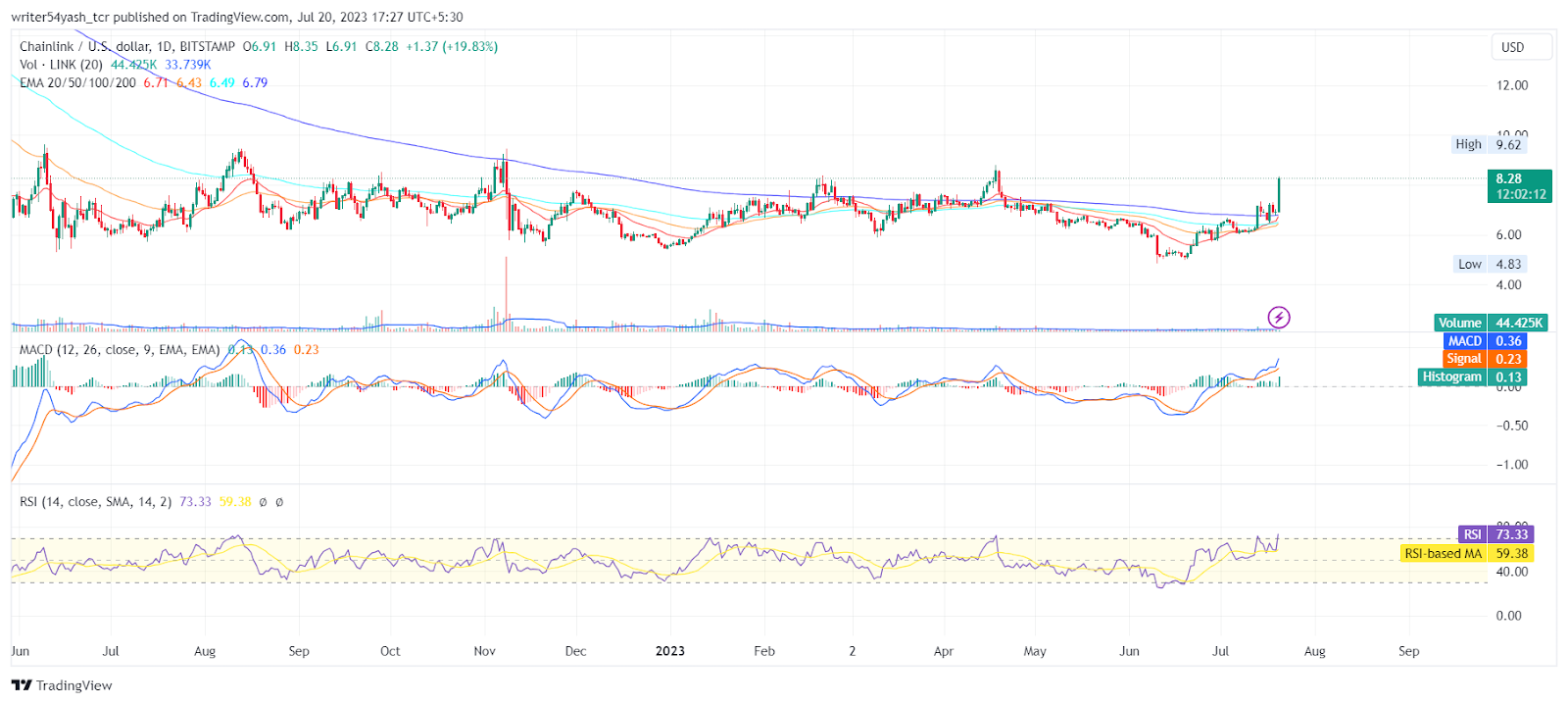
Task: Select the RSI (14, close, SMA, 14, 2) legend
Action: click(x=95, y=501)
